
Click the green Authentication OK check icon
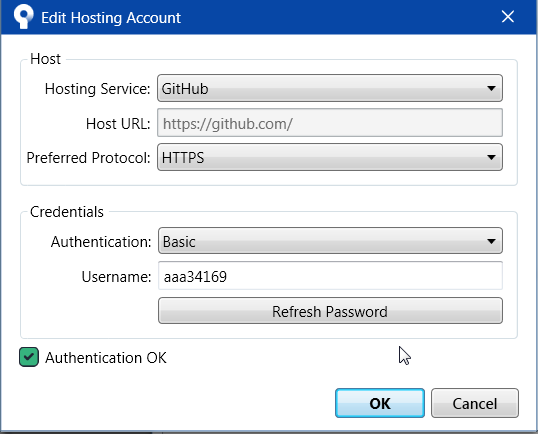click(x=29, y=357)
